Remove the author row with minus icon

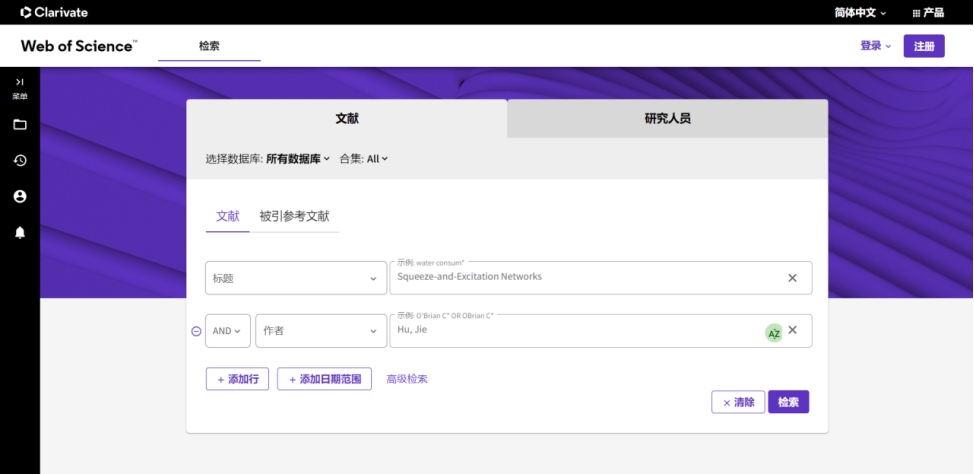click(196, 331)
